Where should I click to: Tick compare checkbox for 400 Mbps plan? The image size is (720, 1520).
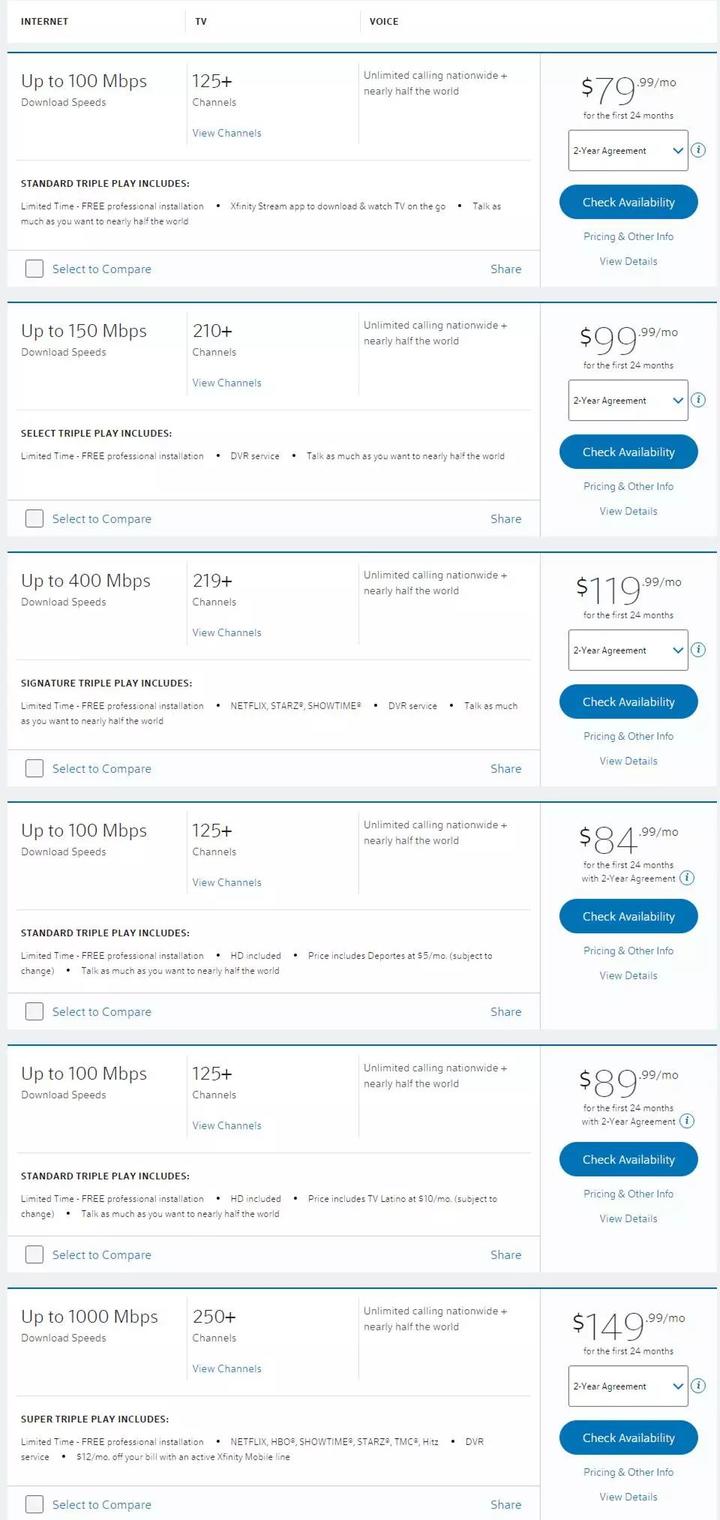35,769
